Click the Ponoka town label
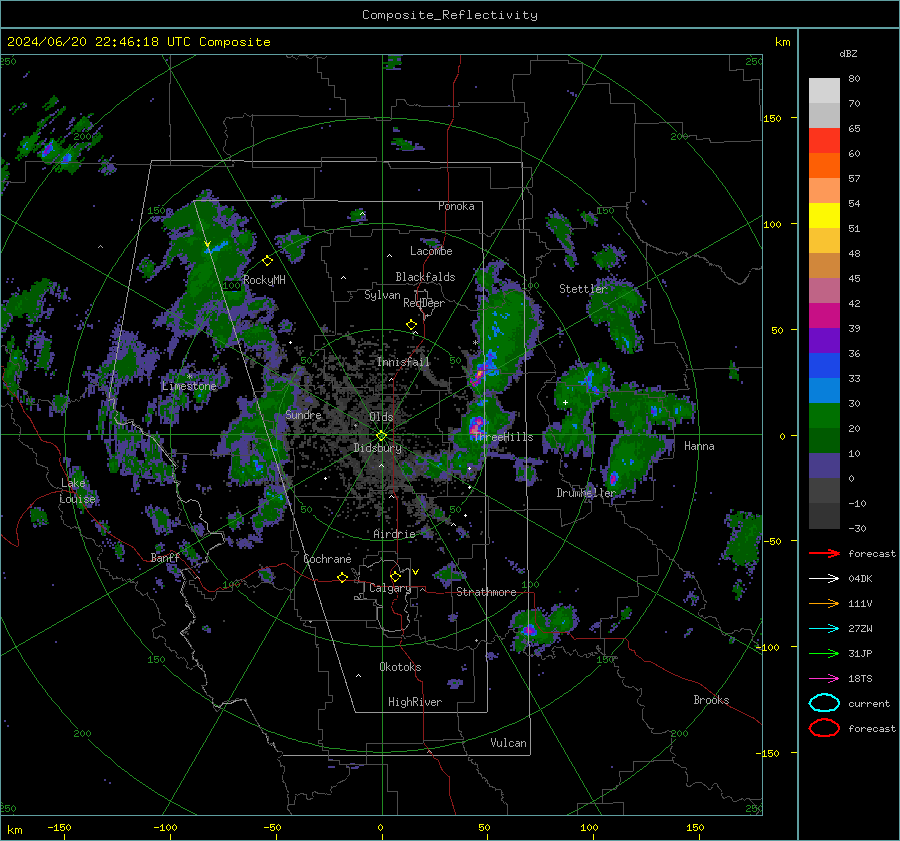 pyautogui.click(x=456, y=206)
